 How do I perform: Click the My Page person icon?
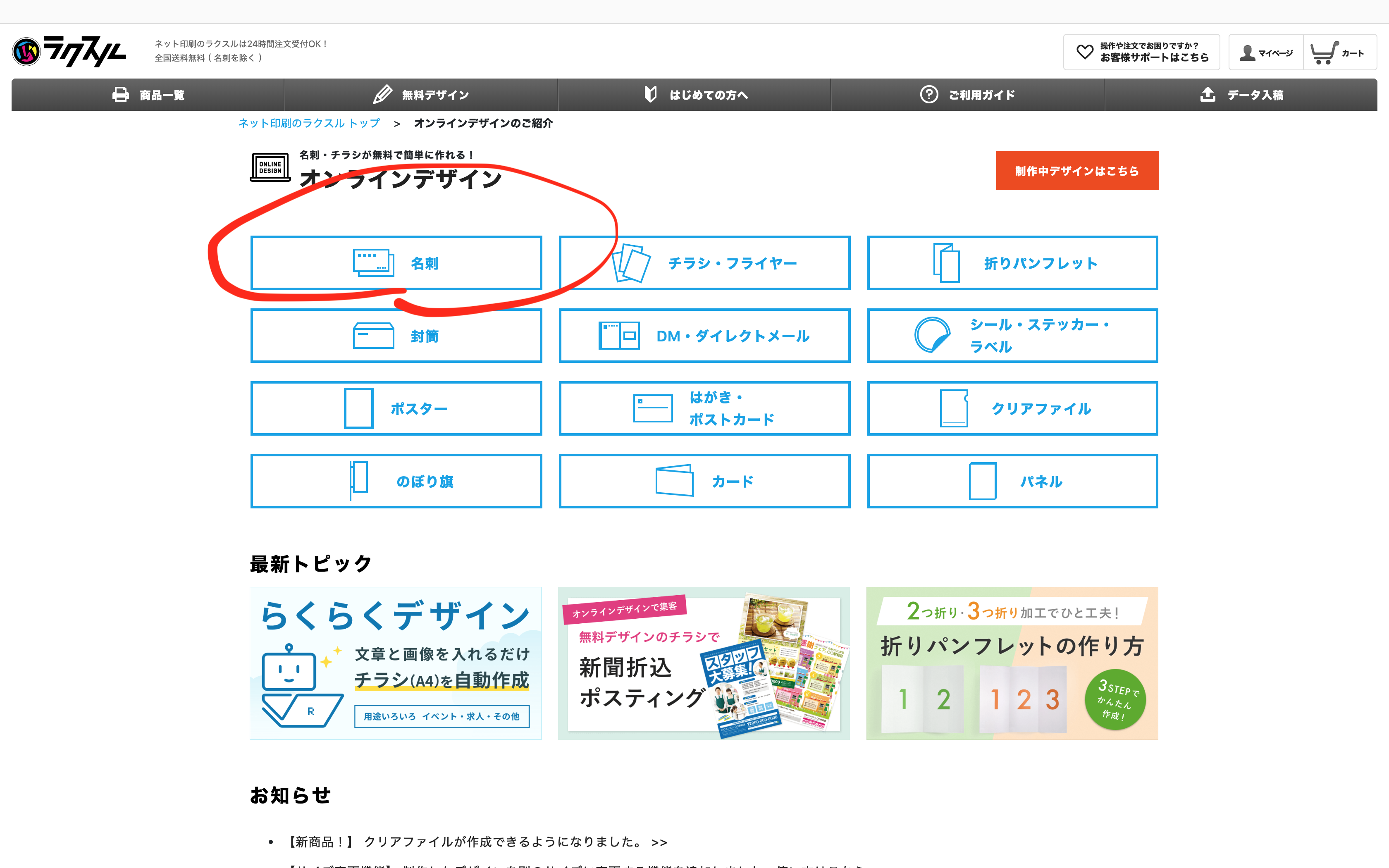point(1247,53)
